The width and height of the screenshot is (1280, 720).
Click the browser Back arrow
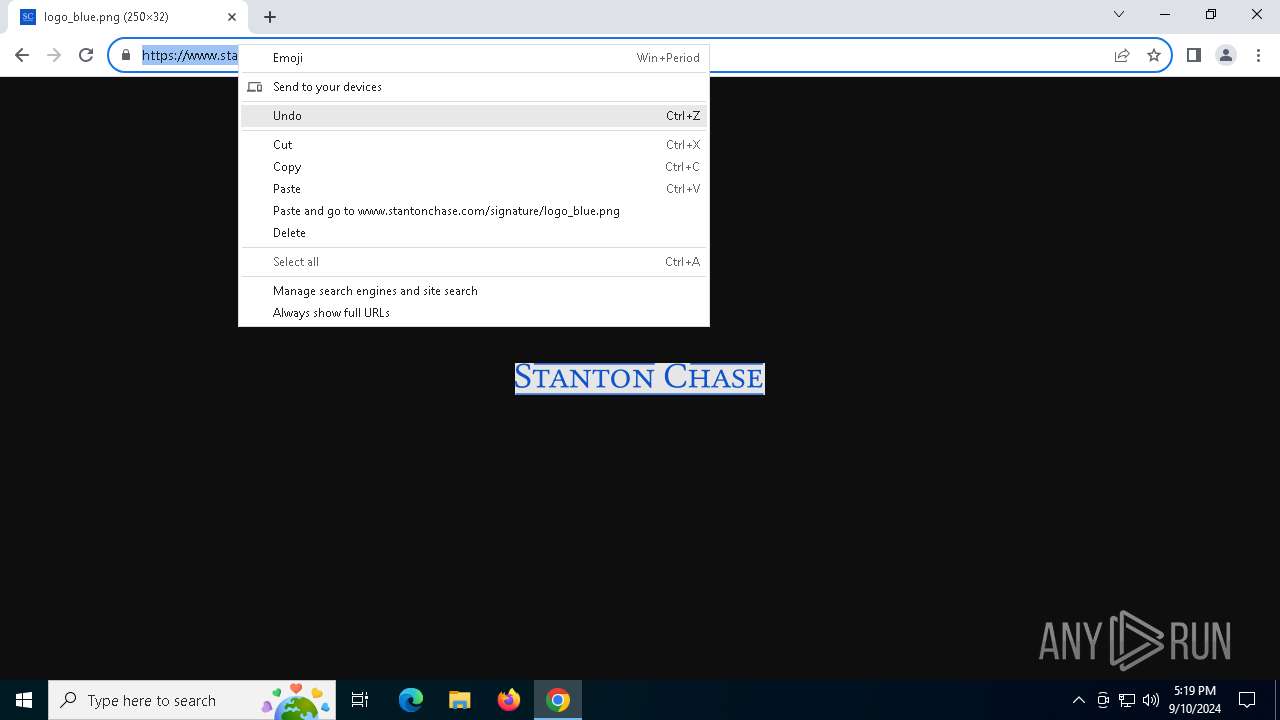(22, 55)
